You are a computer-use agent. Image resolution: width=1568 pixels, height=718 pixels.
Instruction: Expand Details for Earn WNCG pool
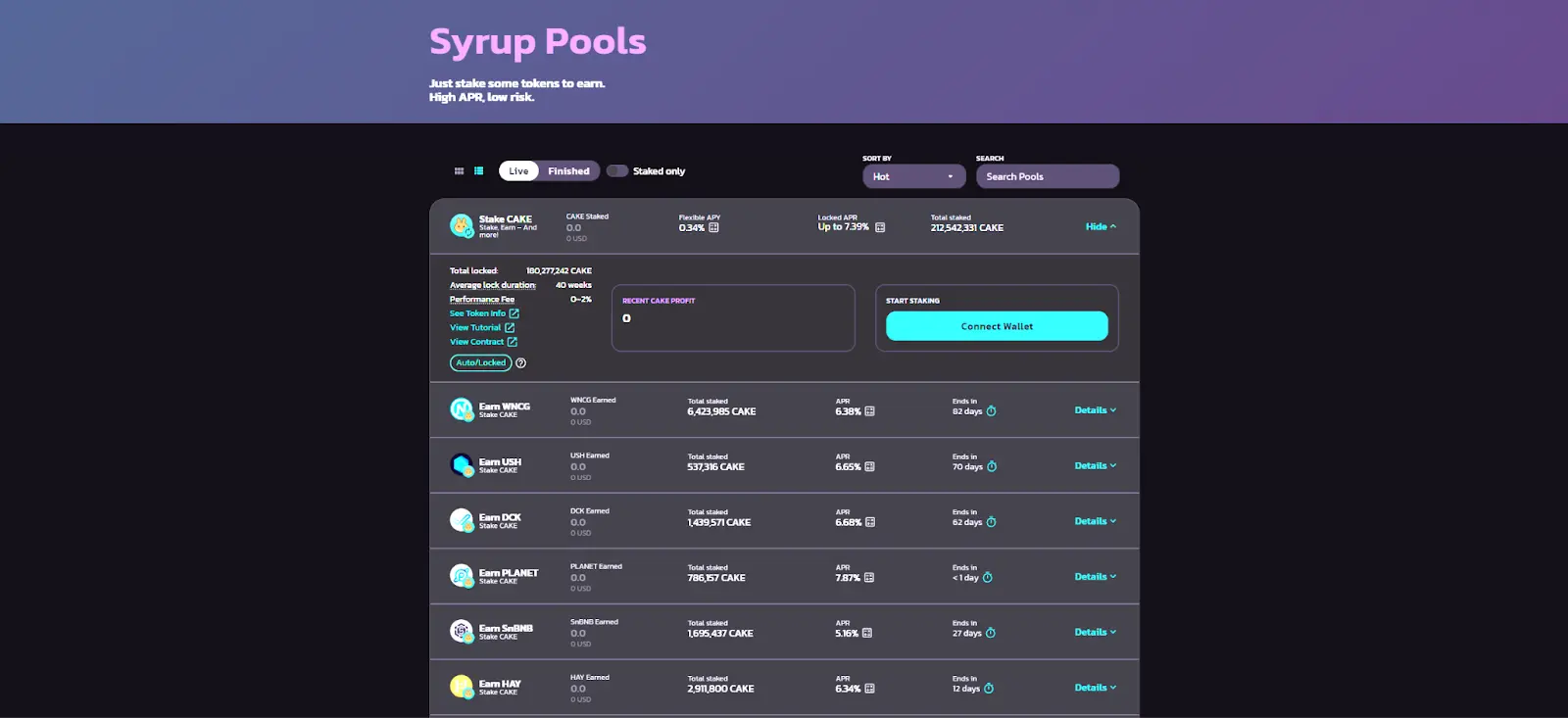pyautogui.click(x=1096, y=410)
